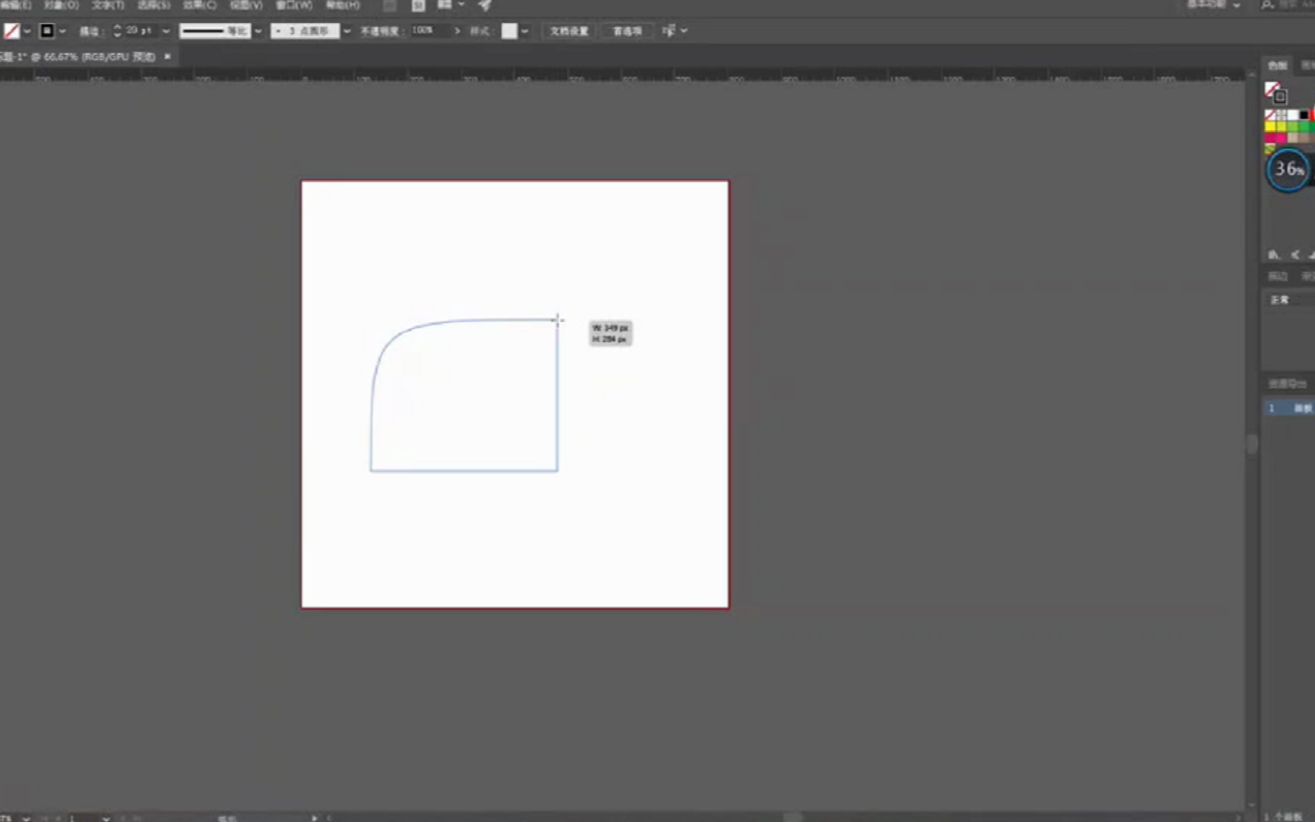Click the fill/stroke indicator in Swatches panel
The image size is (1315, 822).
point(1275,93)
